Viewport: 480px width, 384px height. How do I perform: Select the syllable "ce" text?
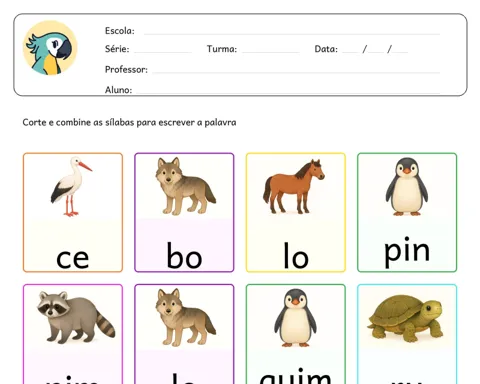tap(73, 258)
